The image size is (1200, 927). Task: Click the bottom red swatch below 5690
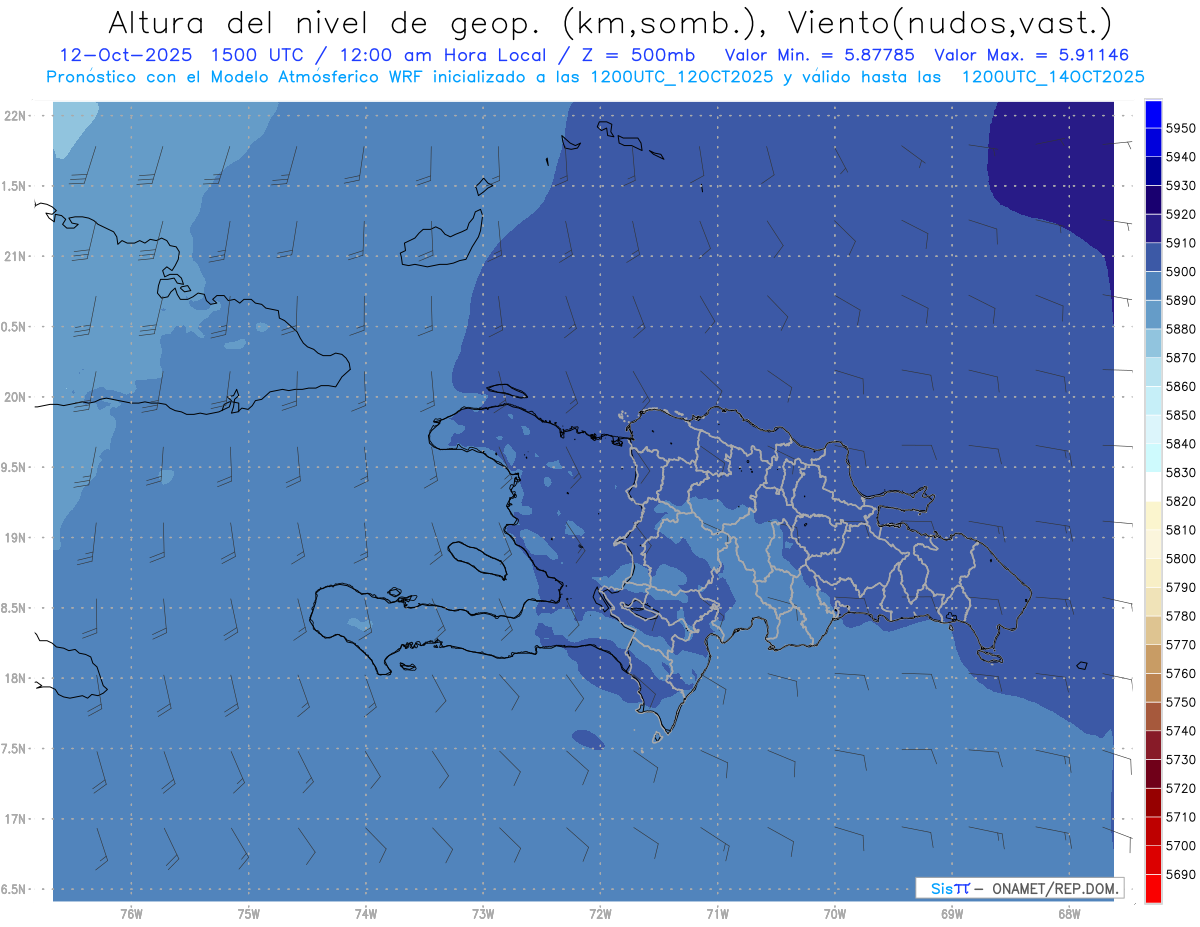click(1153, 888)
